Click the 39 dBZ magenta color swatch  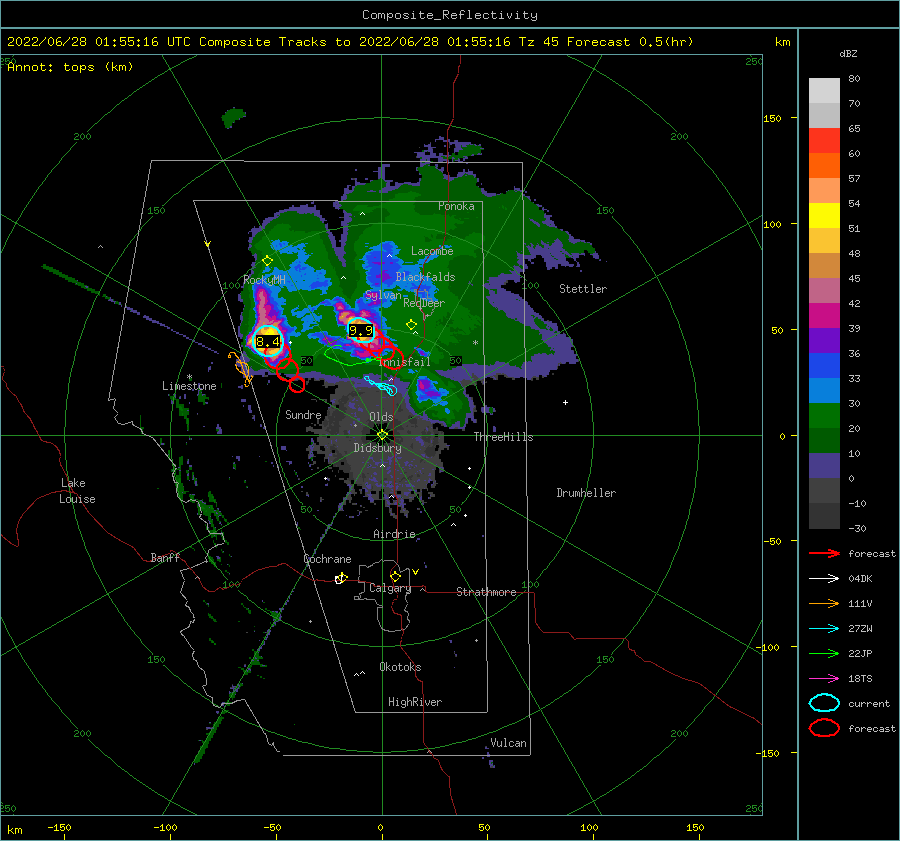[x=824, y=316]
